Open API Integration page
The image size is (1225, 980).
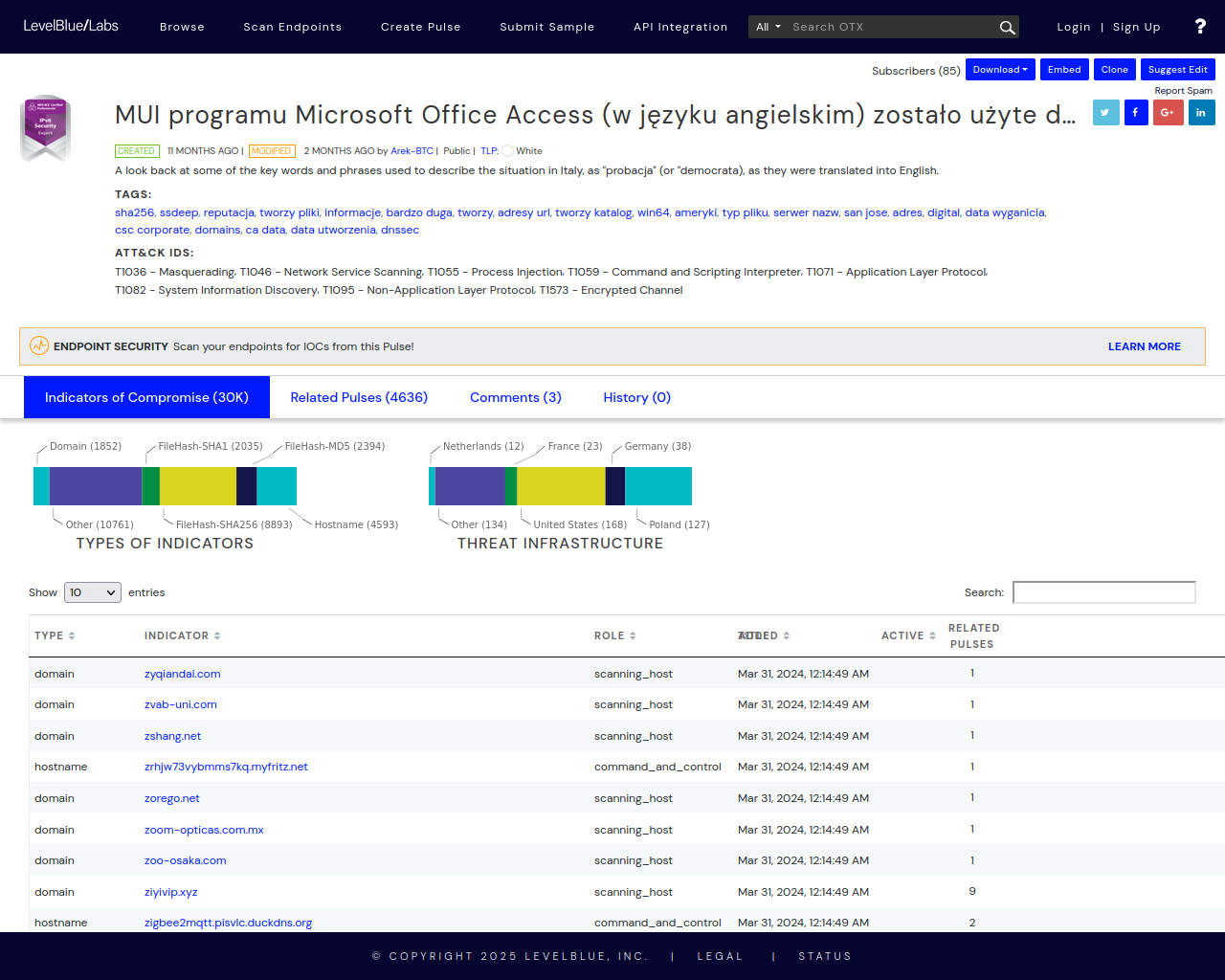point(680,27)
